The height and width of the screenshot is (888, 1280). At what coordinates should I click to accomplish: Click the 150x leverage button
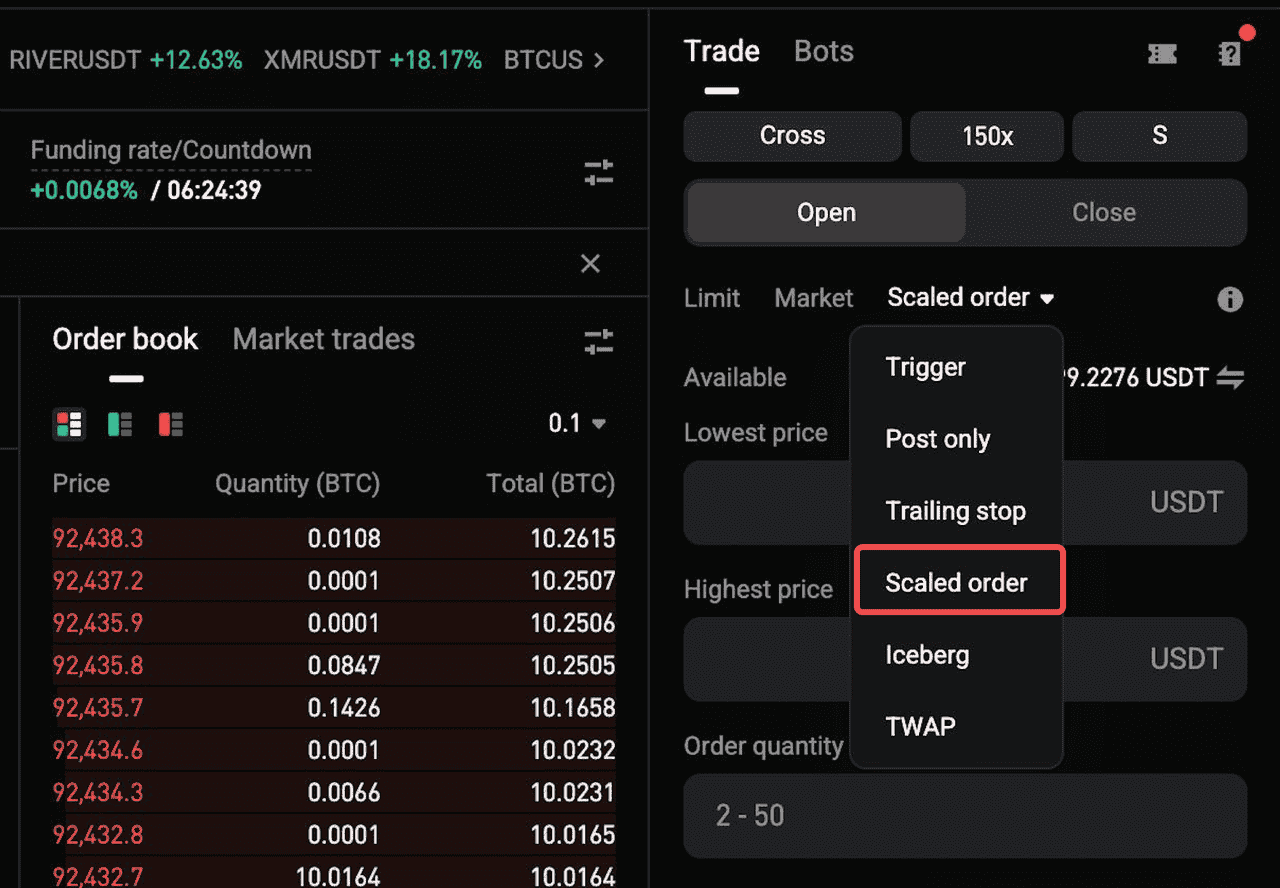click(986, 136)
